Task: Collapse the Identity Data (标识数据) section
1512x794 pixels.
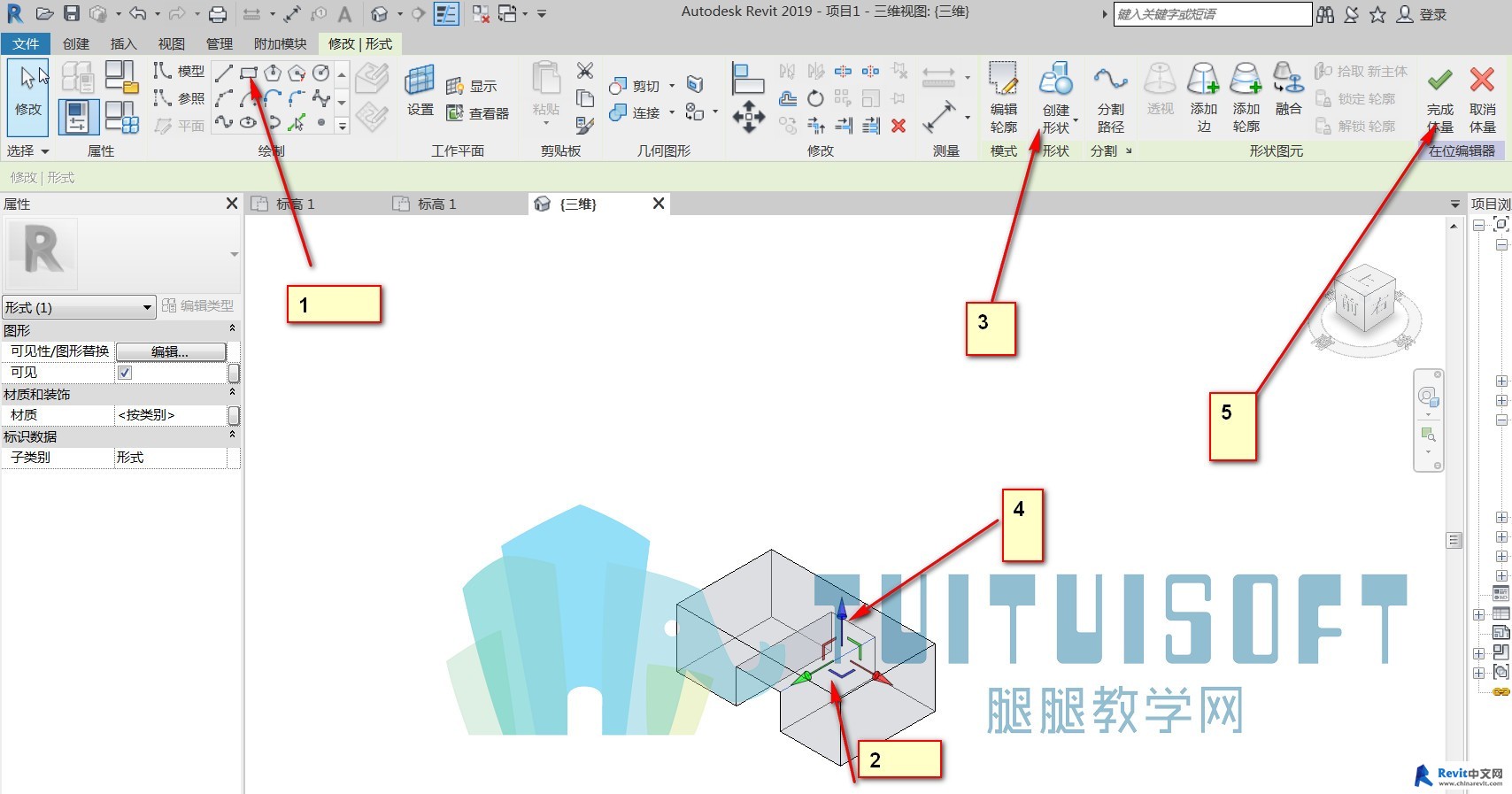Action: point(233,436)
